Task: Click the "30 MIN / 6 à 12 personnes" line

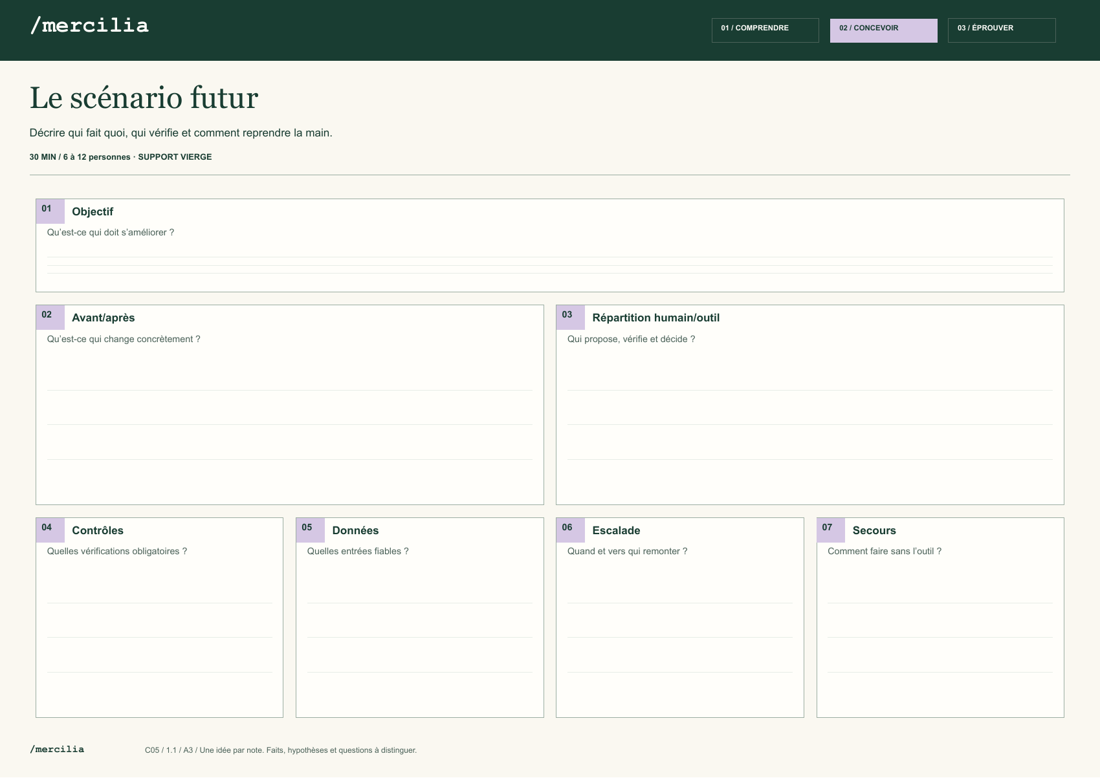Action: (x=121, y=157)
